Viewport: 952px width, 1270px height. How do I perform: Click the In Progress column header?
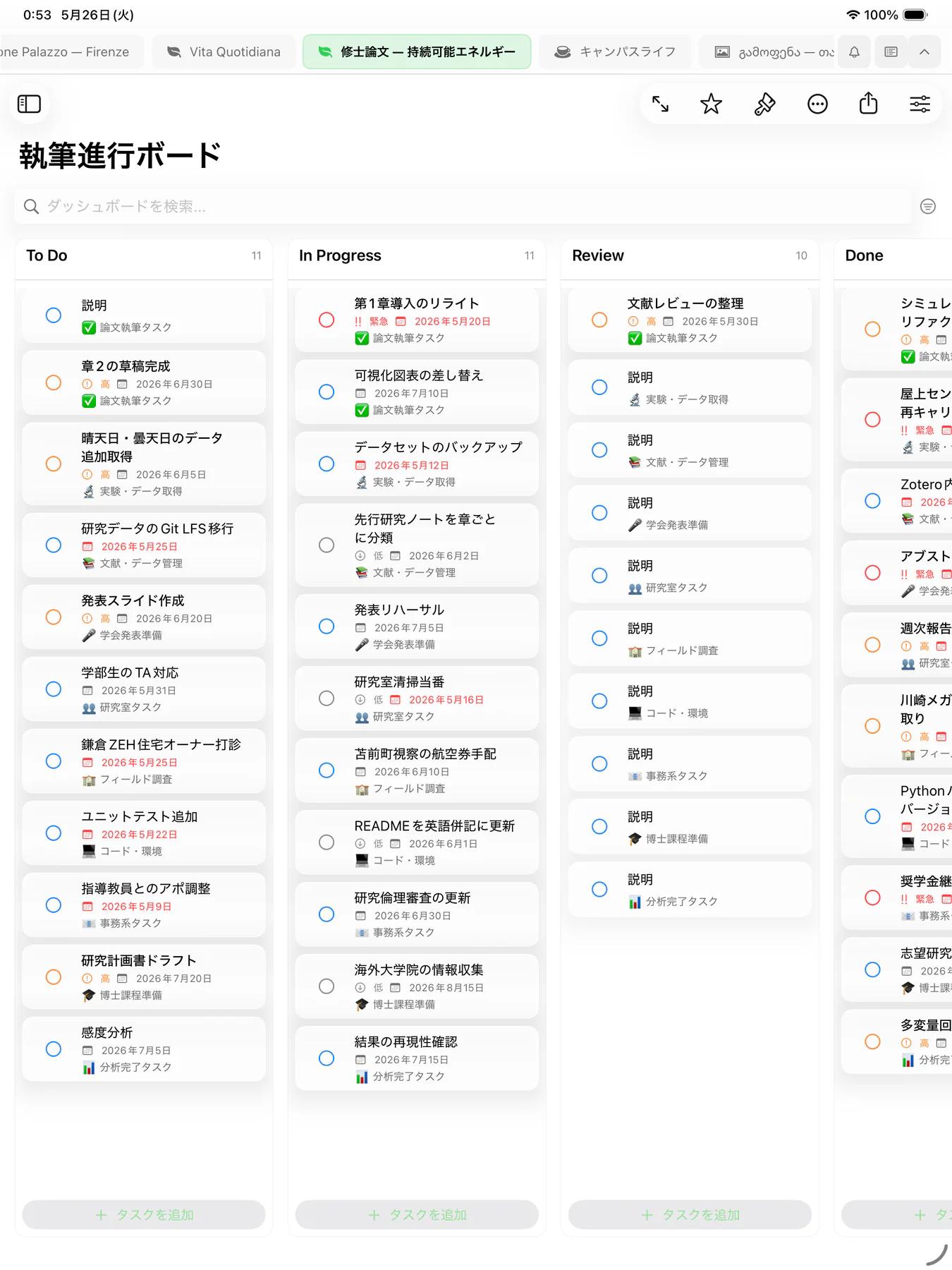pyautogui.click(x=417, y=256)
